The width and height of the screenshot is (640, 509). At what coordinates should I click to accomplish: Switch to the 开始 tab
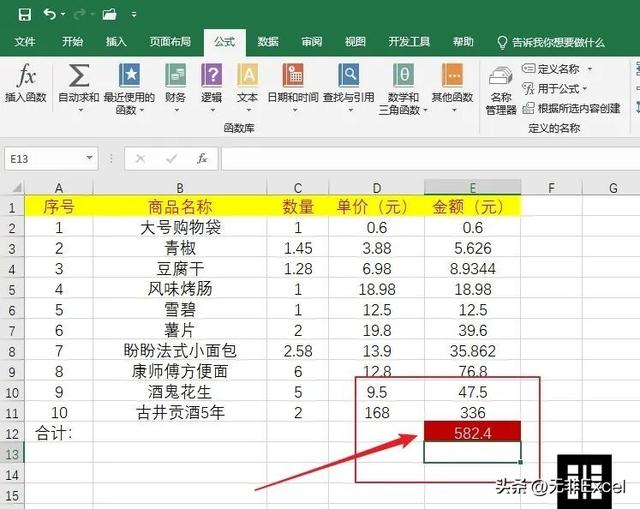tap(73, 42)
